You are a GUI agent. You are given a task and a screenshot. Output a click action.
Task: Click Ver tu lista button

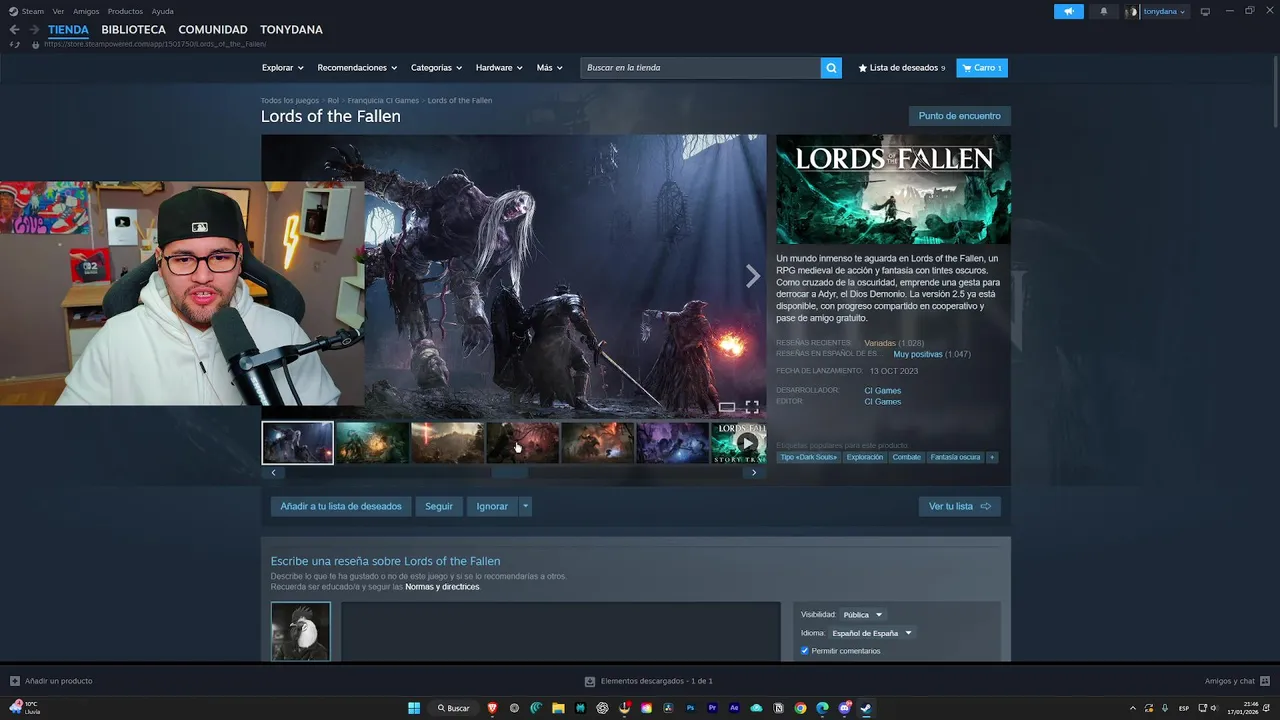click(959, 506)
